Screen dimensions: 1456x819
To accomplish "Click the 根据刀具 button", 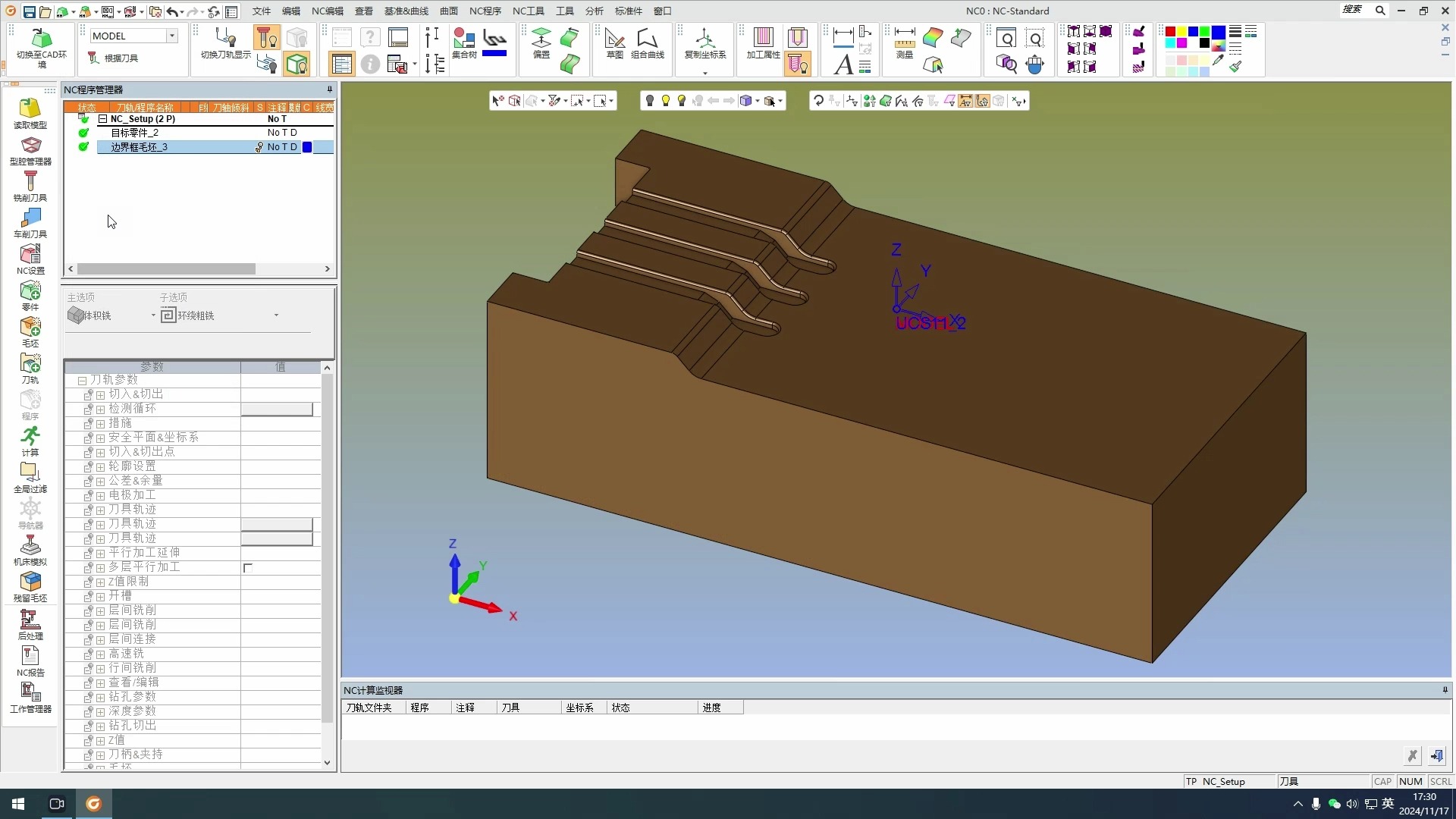I will click(113, 58).
